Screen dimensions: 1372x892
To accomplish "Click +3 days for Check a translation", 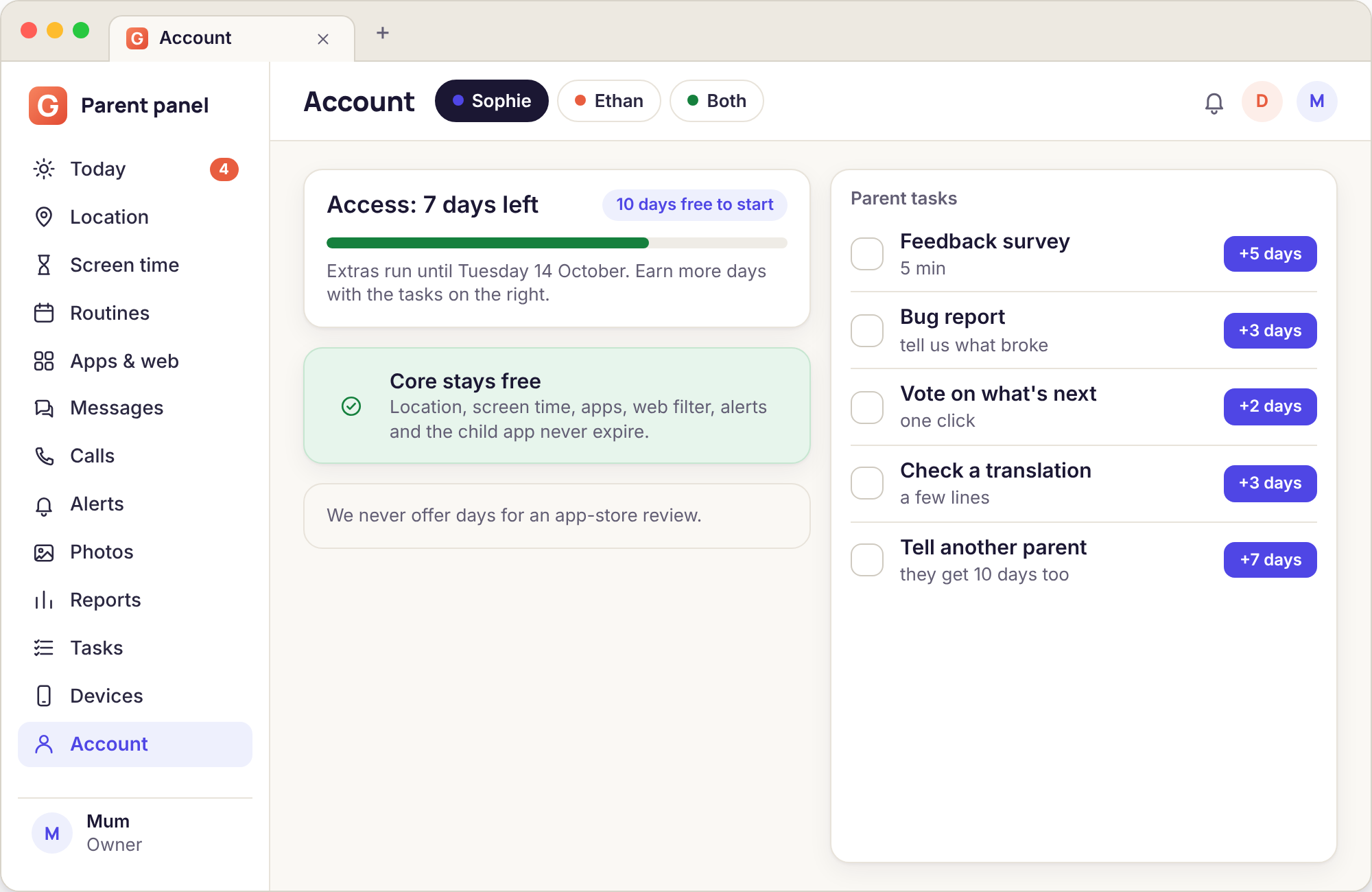I will pos(1270,483).
